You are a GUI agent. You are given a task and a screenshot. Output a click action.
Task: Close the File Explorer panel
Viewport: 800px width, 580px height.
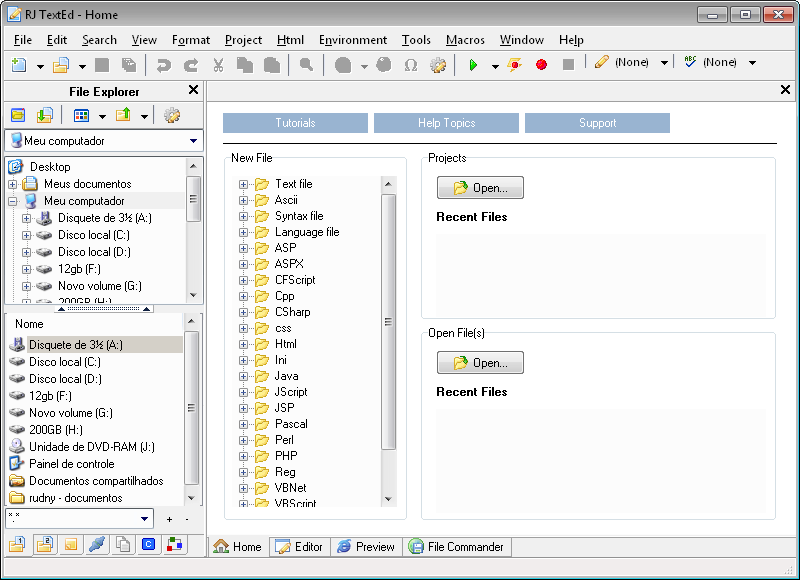click(193, 90)
